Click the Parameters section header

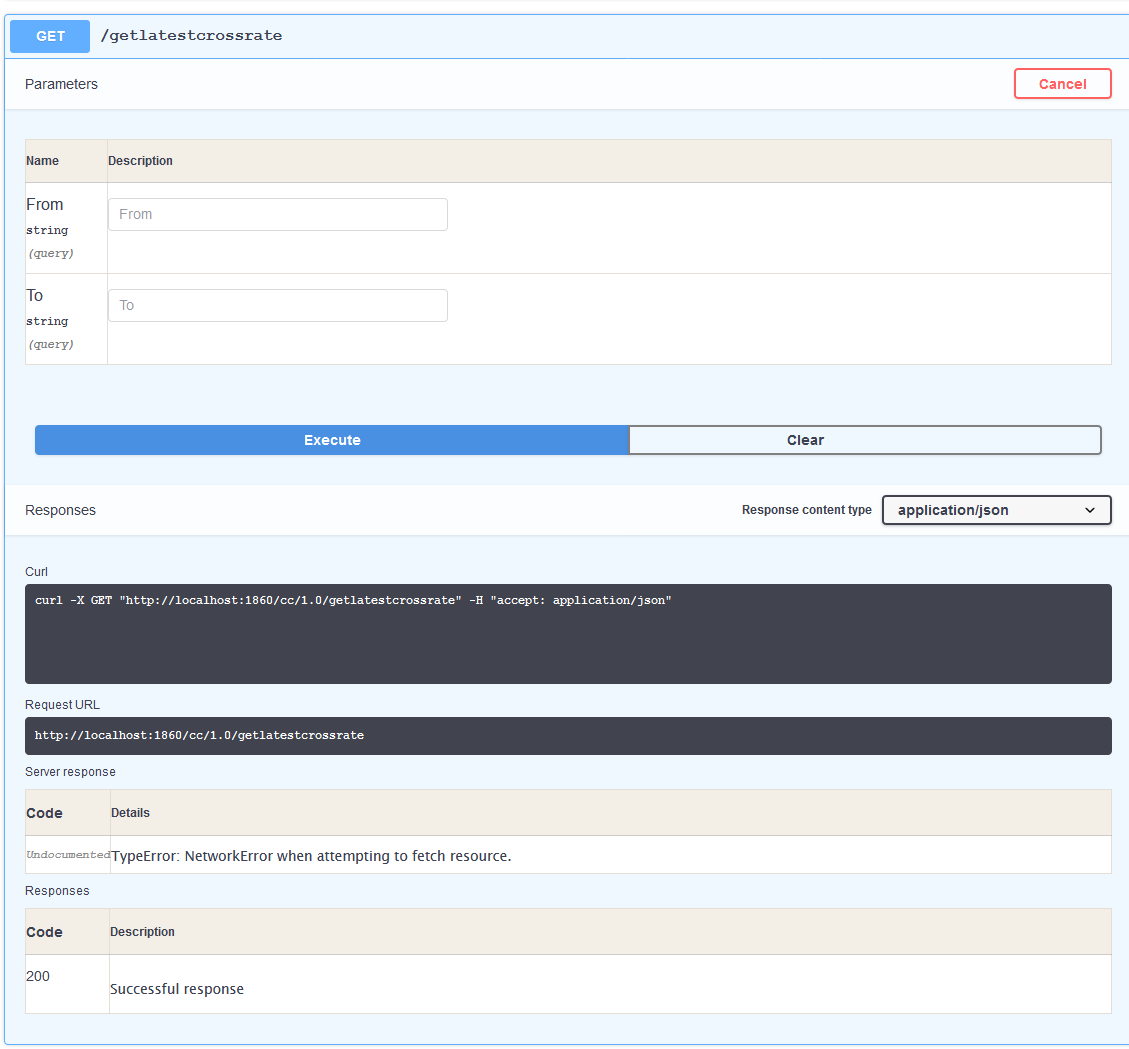pyautogui.click(x=61, y=84)
